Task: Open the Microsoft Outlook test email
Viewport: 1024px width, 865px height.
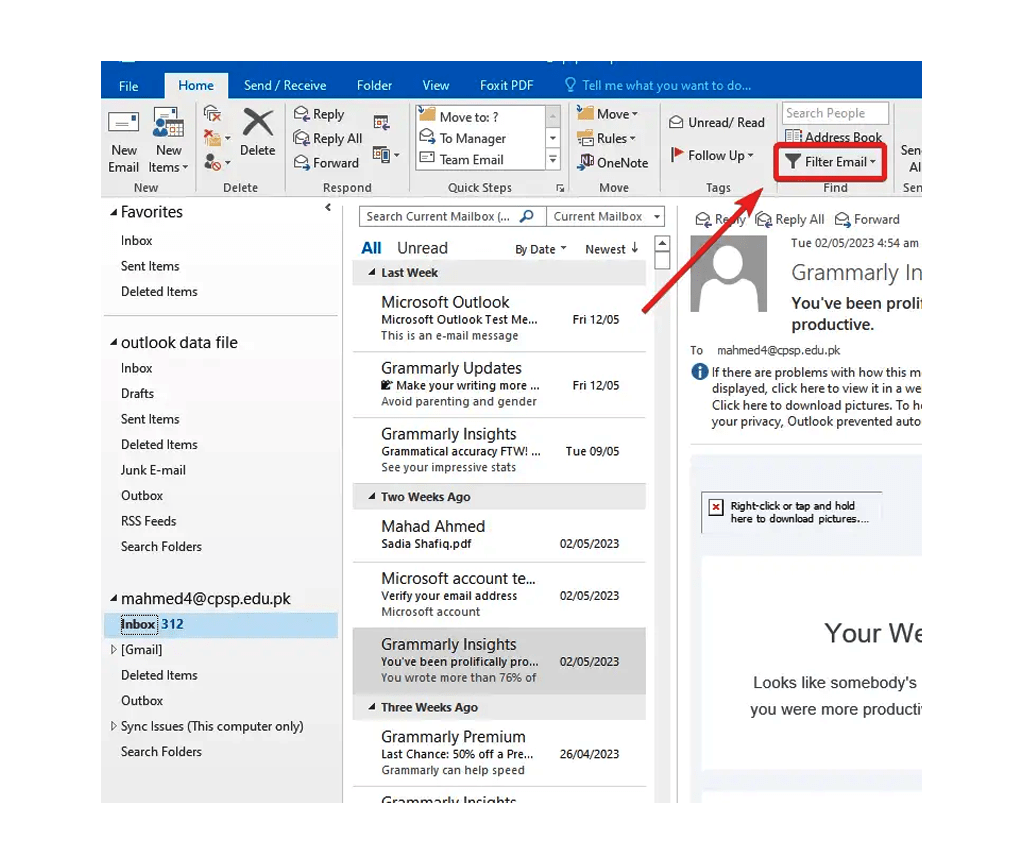Action: click(500, 319)
